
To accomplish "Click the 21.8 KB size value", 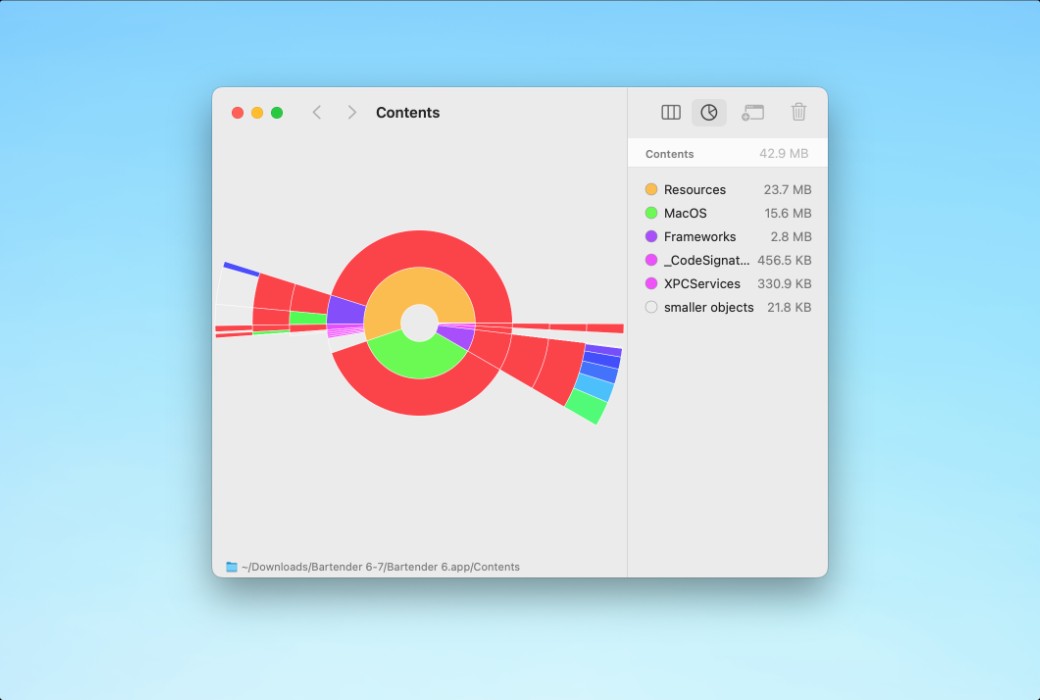I will pos(789,307).
